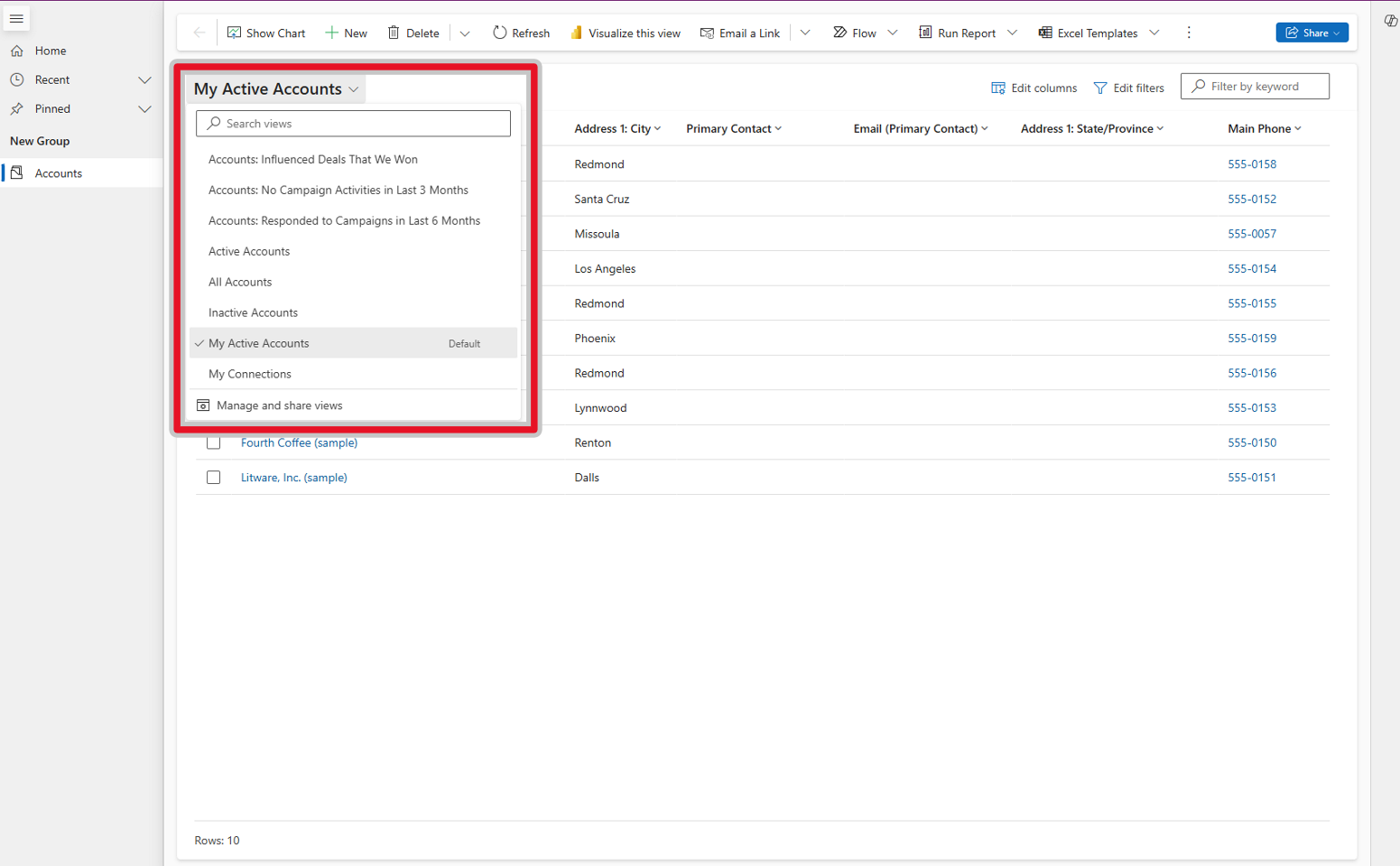Go to Home in the sidebar
Screen dimensions: 1400x866
tap(51, 51)
